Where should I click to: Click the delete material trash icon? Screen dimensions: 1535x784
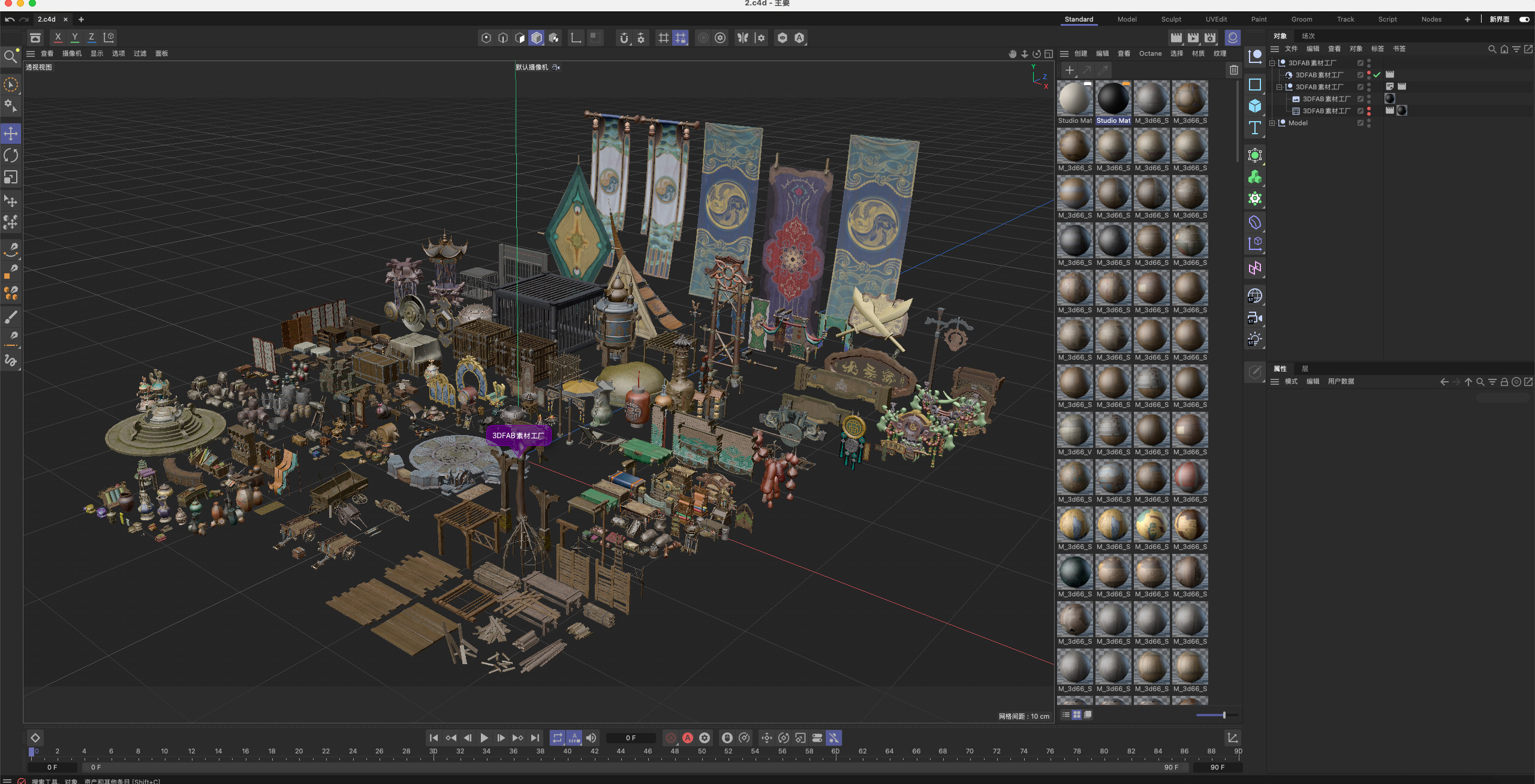coord(1233,70)
